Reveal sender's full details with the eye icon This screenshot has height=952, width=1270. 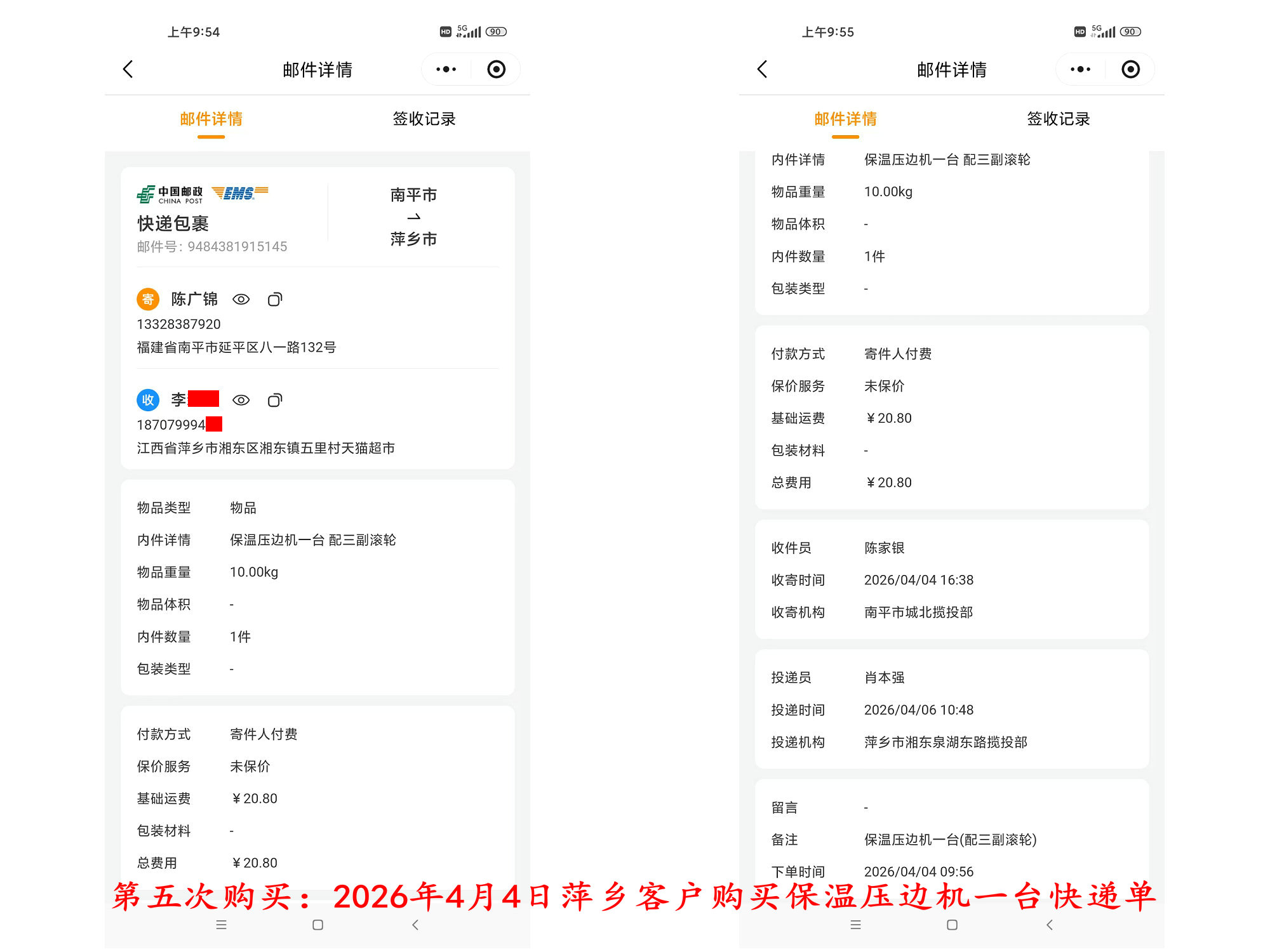pos(241,299)
